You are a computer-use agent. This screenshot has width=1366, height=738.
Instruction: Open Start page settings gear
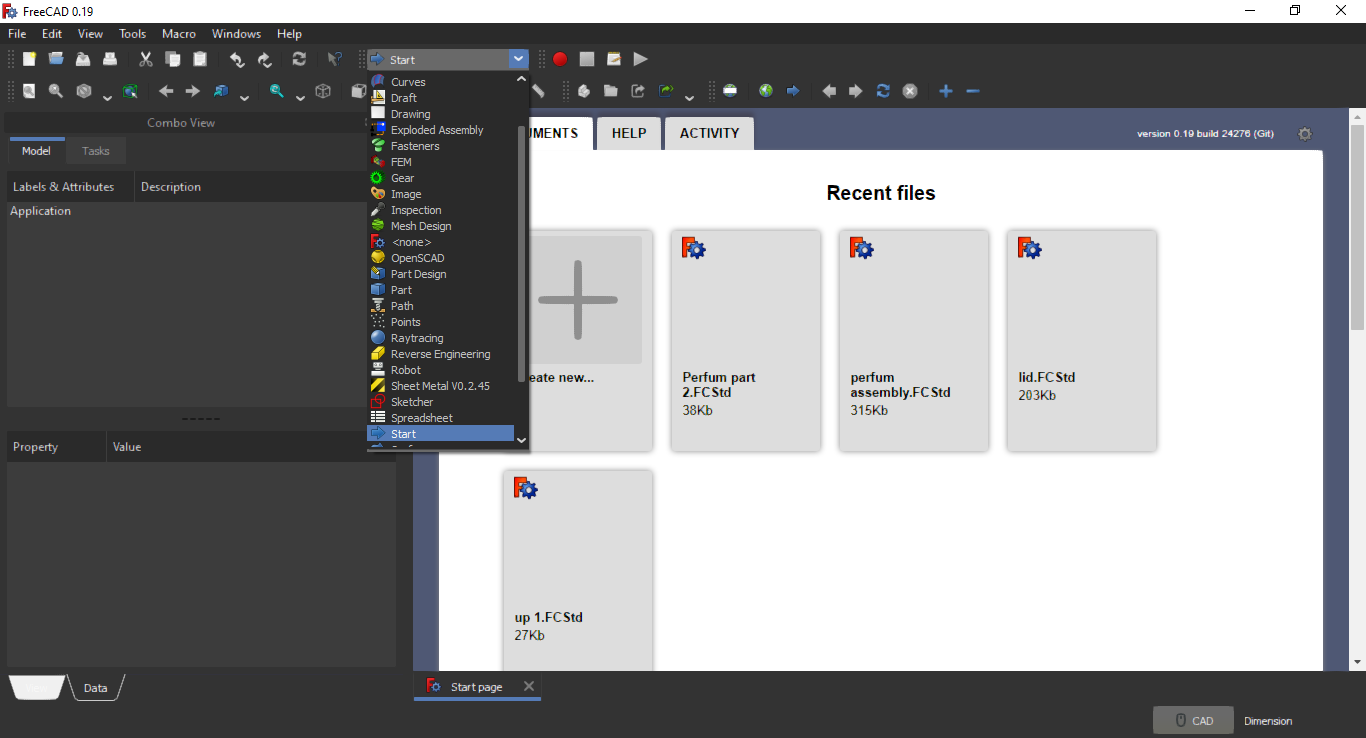click(x=1304, y=134)
